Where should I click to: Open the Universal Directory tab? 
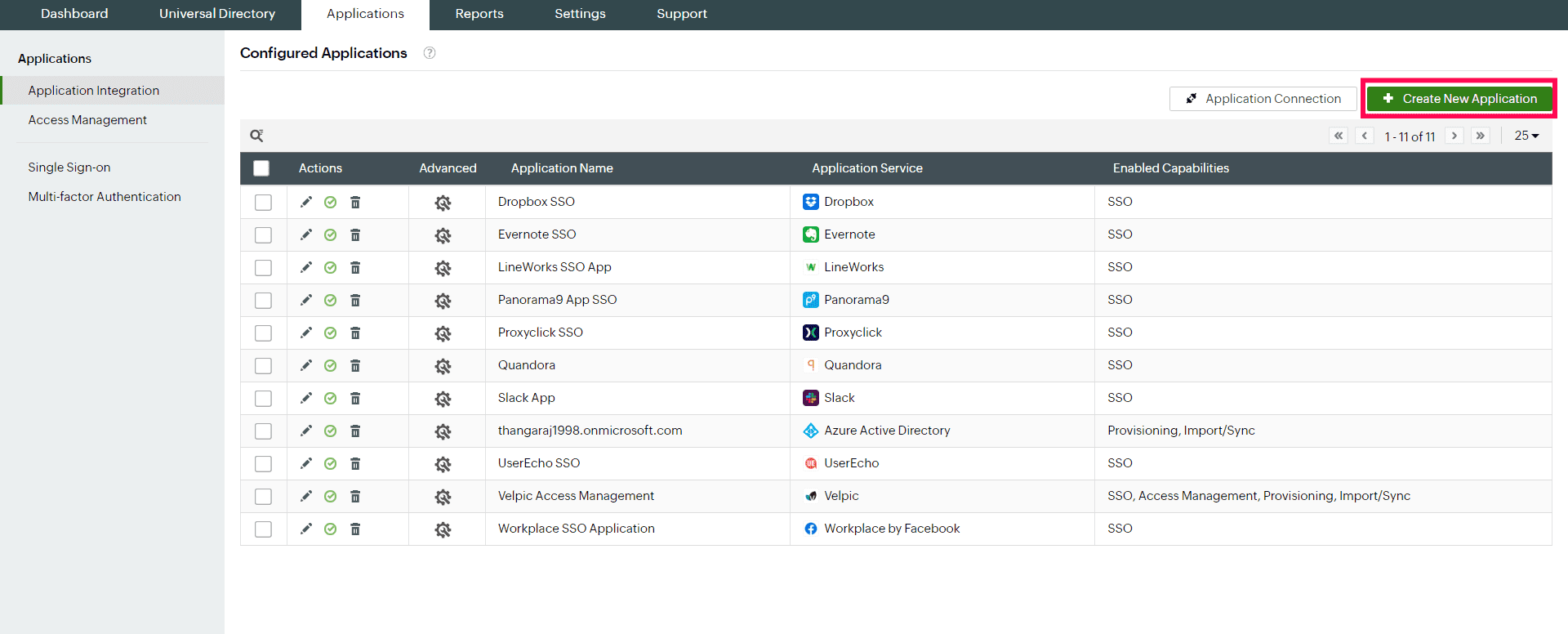click(x=217, y=14)
